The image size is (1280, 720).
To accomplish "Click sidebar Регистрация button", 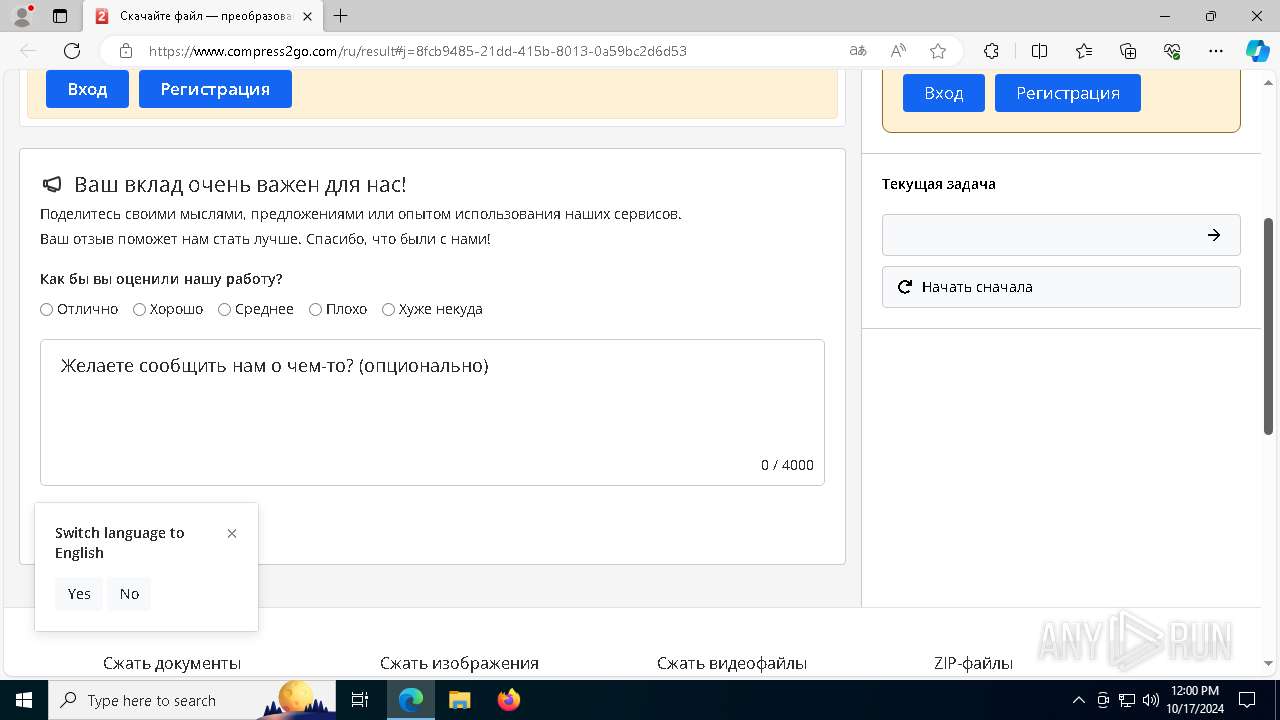I will coord(1068,93).
